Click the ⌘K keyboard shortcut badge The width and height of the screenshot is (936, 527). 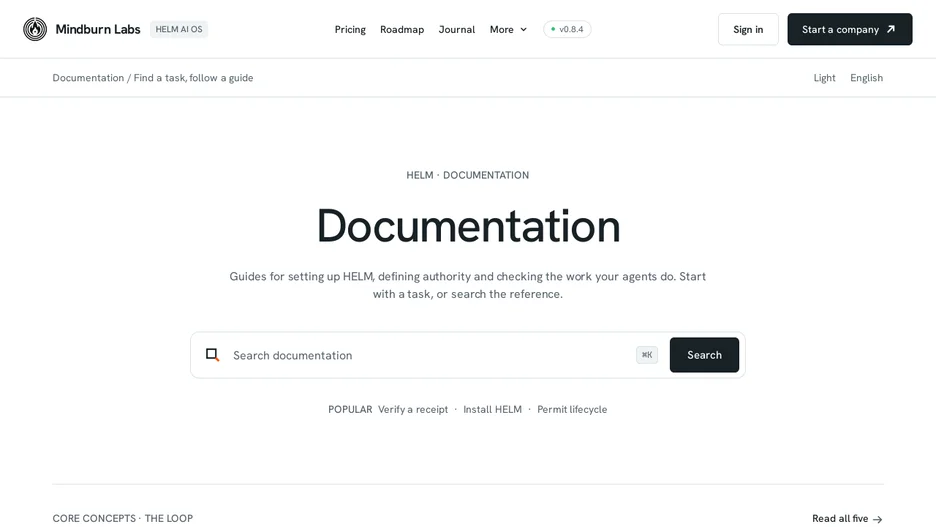click(646, 355)
